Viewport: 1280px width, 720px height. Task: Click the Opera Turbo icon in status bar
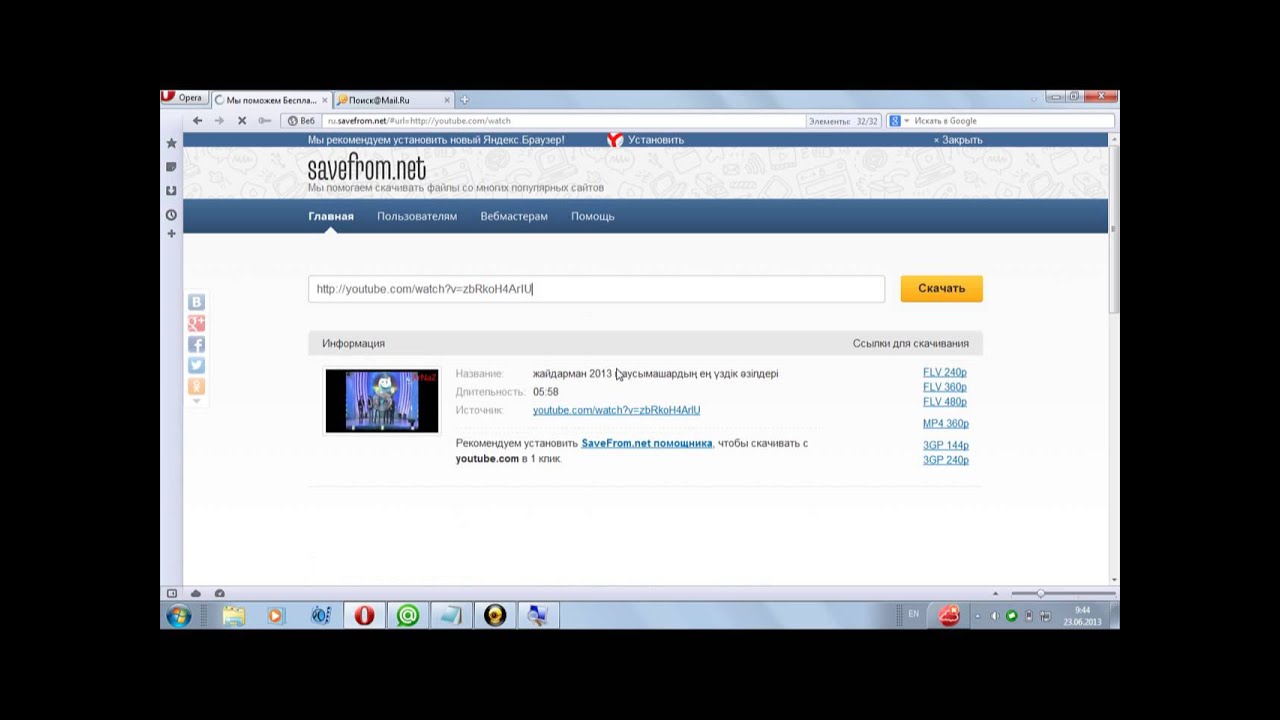pos(219,594)
